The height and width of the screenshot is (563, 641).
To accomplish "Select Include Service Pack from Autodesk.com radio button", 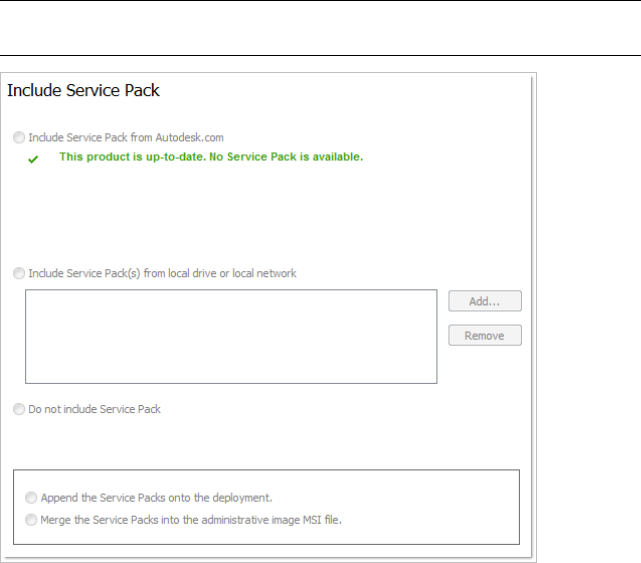I will tap(20, 138).
